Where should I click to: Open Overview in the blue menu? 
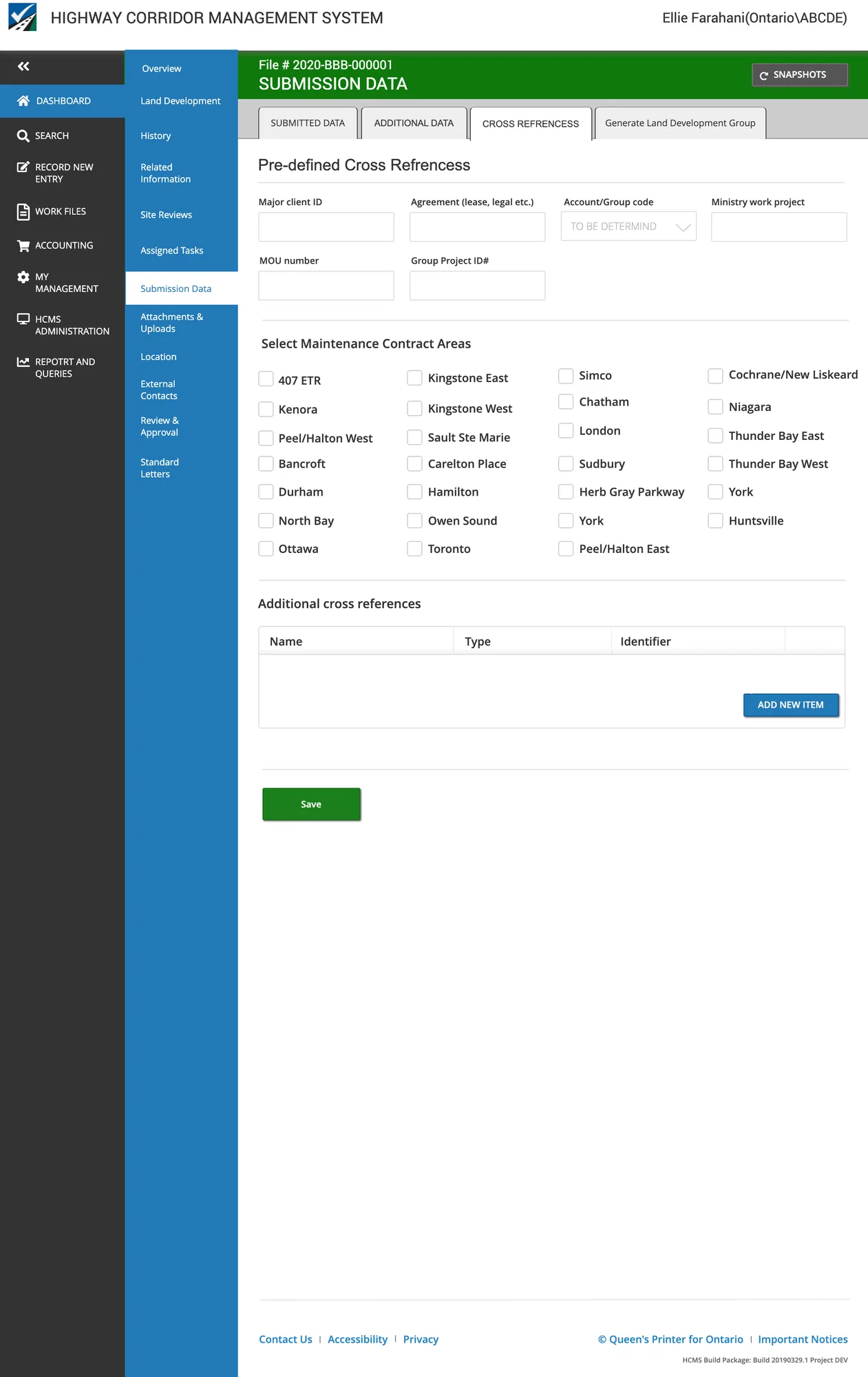click(162, 69)
